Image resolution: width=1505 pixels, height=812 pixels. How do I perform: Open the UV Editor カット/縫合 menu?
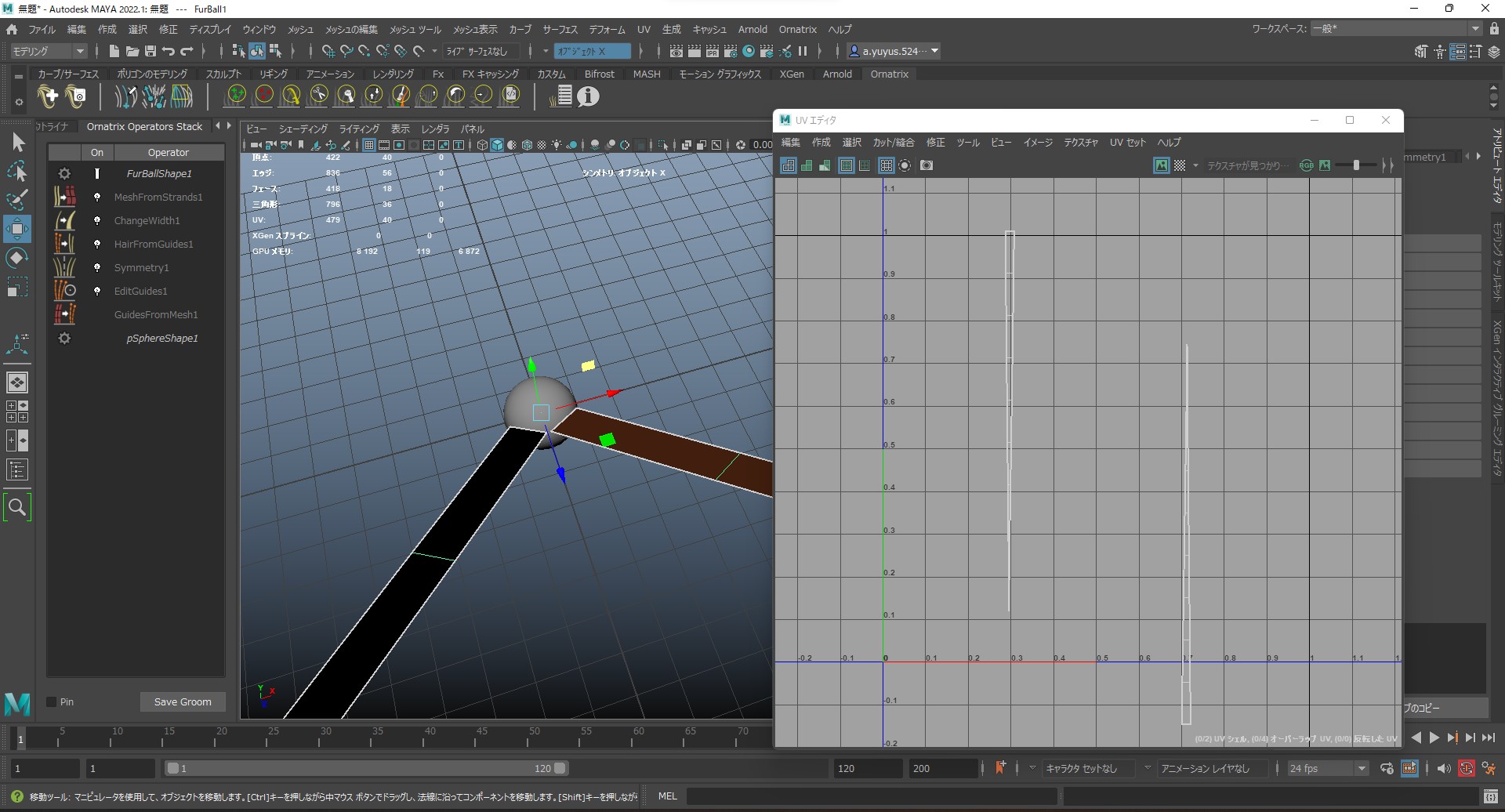pos(894,142)
